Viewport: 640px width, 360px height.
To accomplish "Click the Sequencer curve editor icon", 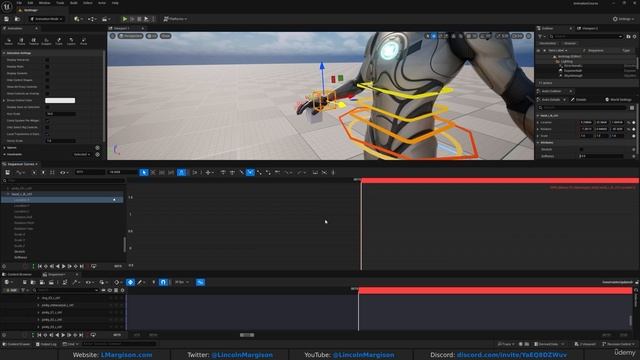I will tap(200, 282).
